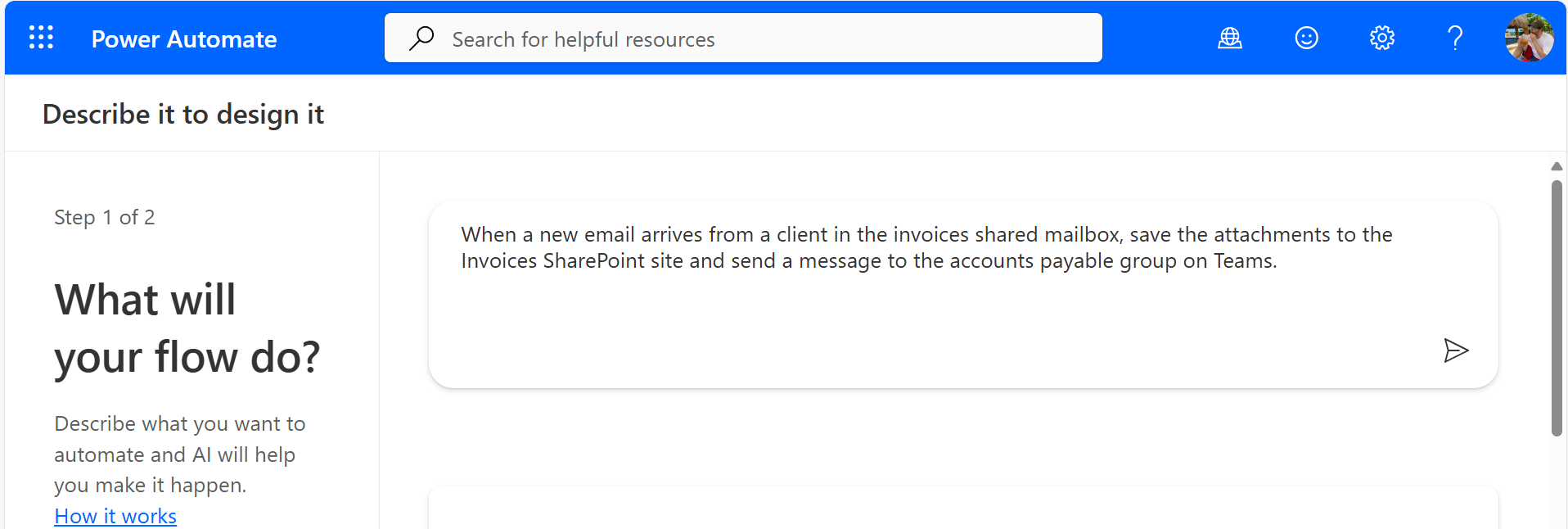This screenshot has width=1568, height=529.
Task: Open the Settings gear
Action: pyautogui.click(x=1382, y=38)
